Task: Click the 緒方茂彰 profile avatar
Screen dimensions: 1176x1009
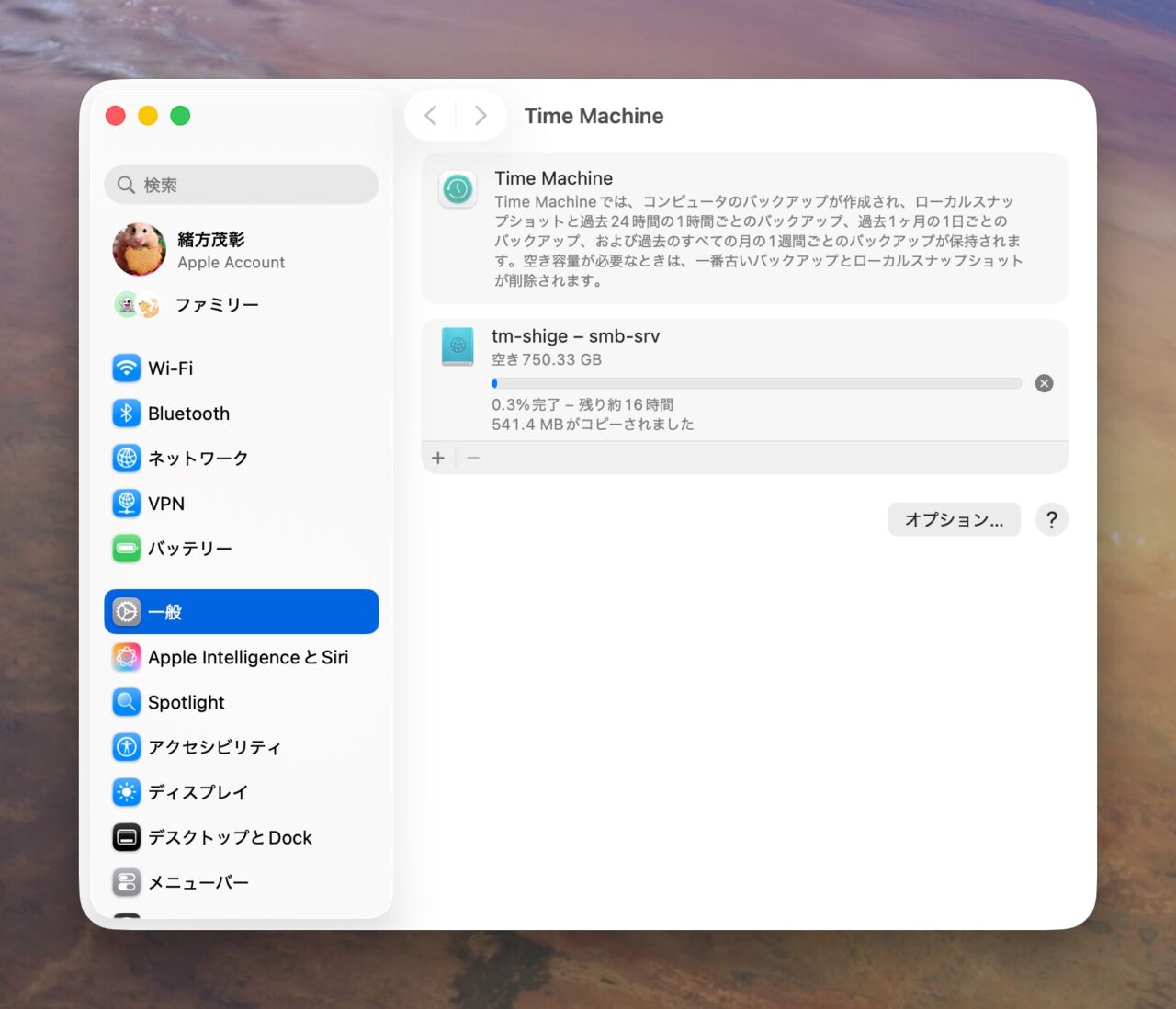Action: click(x=140, y=249)
